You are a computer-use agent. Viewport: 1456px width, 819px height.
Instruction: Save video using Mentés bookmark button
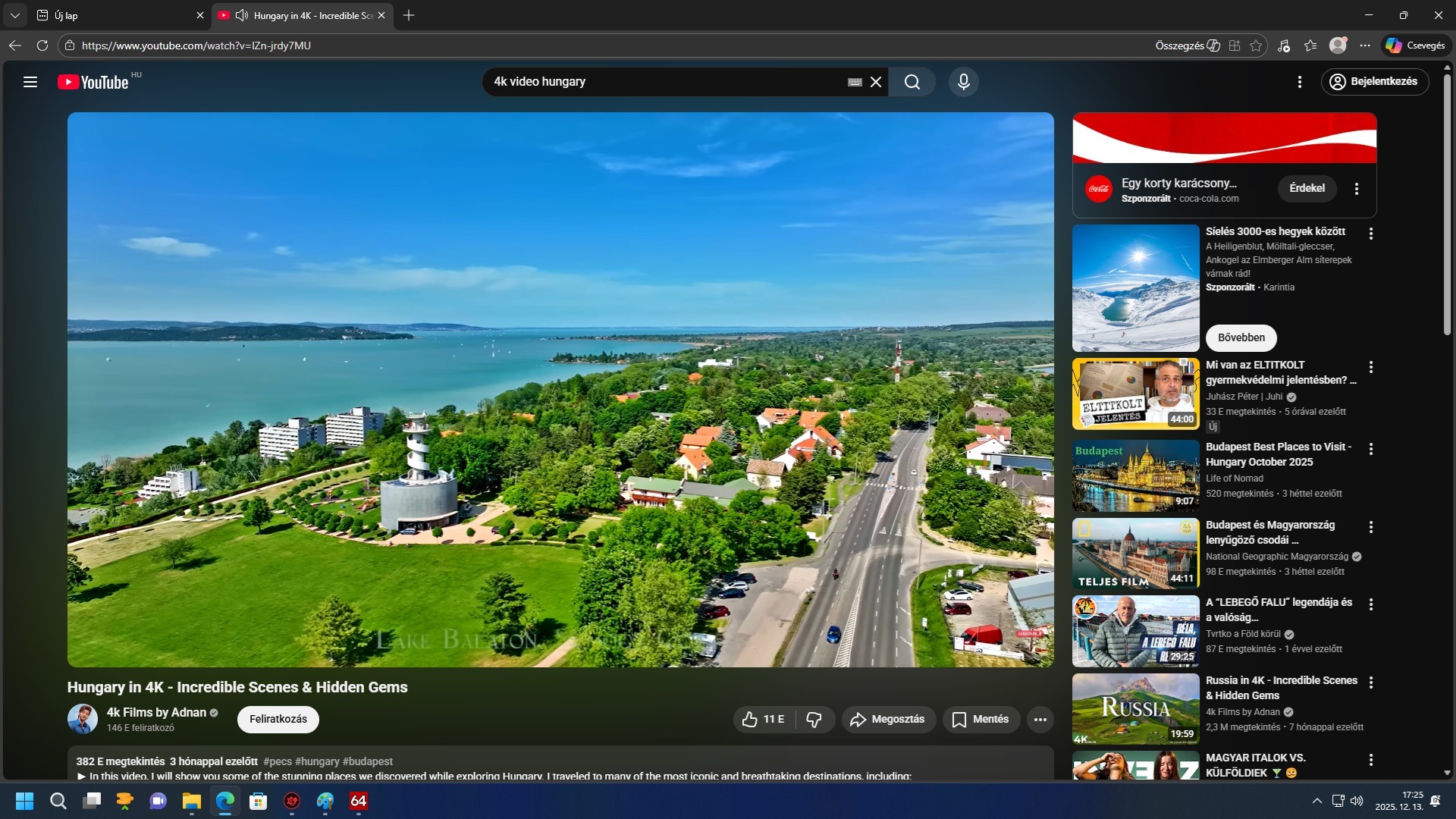[980, 719]
